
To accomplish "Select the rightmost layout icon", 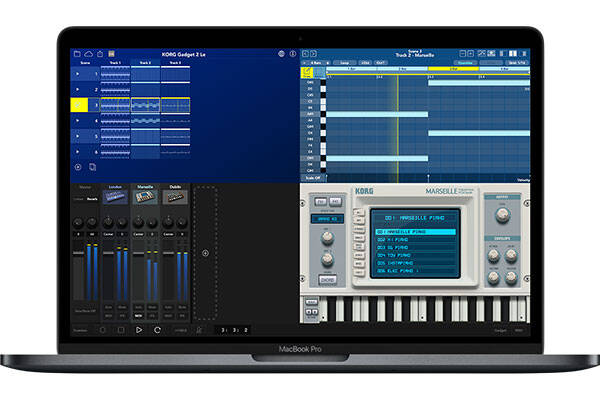I will 524,54.
